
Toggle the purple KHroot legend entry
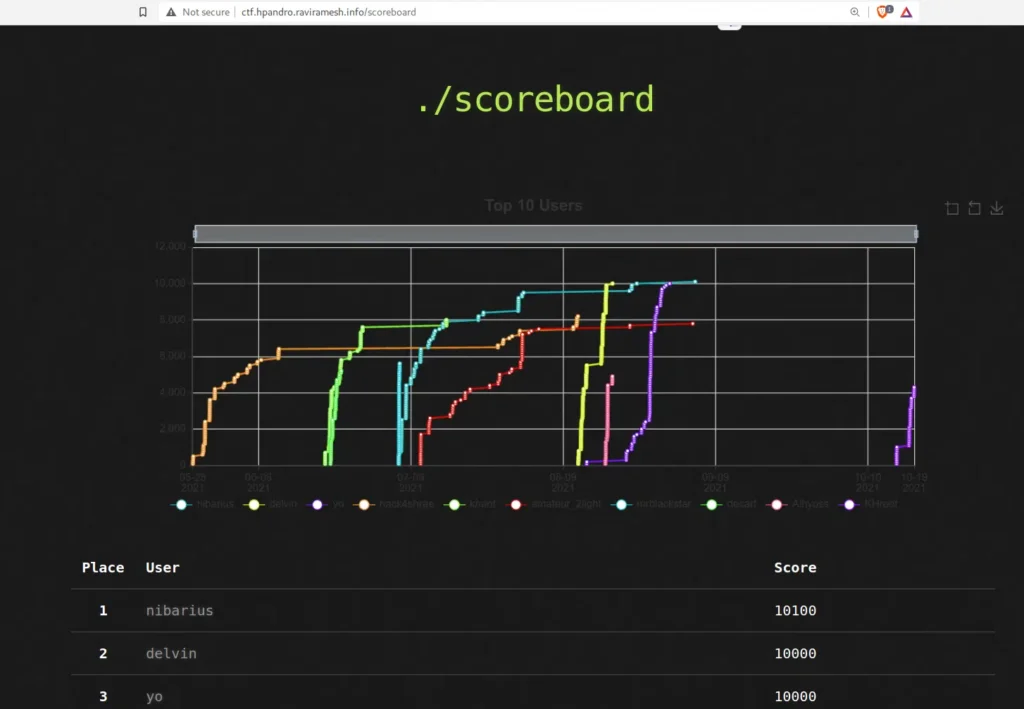click(868, 504)
